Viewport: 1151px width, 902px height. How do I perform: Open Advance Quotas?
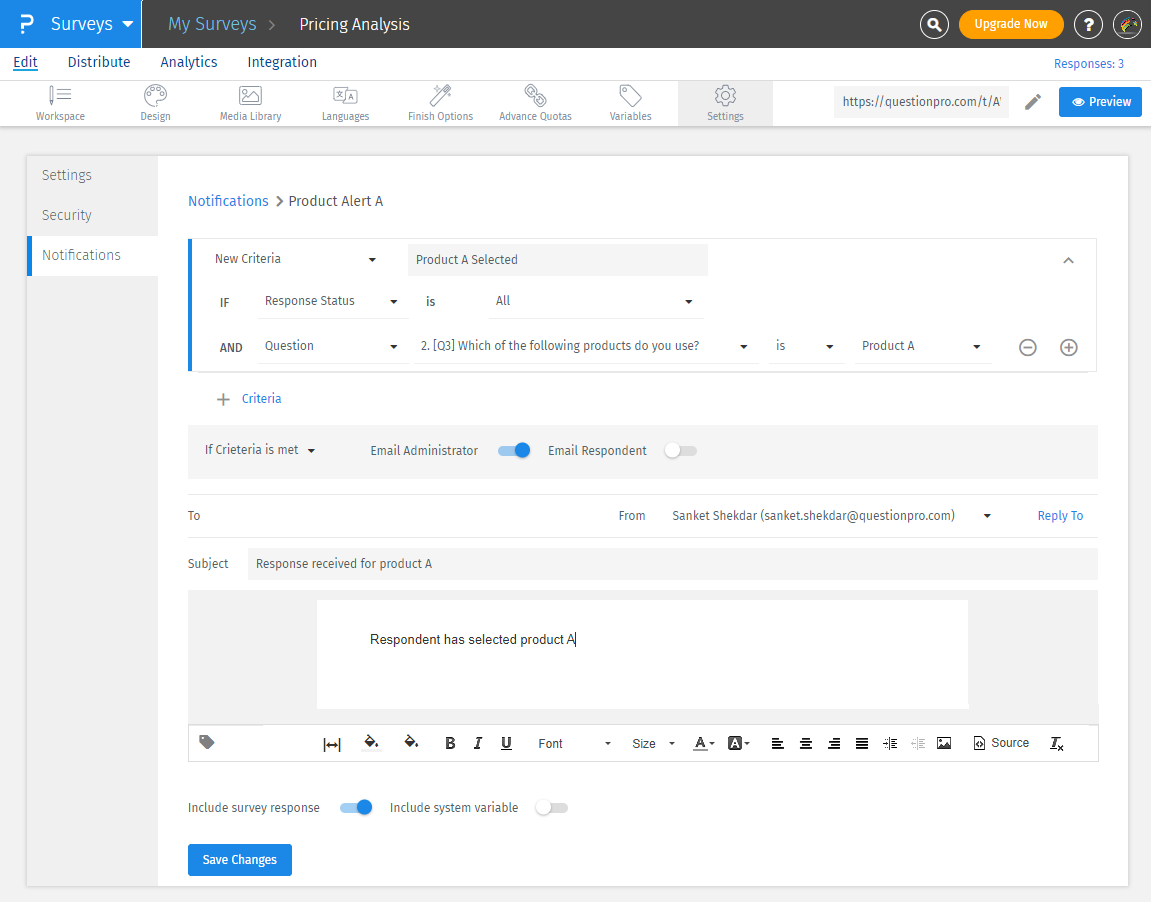tap(535, 102)
